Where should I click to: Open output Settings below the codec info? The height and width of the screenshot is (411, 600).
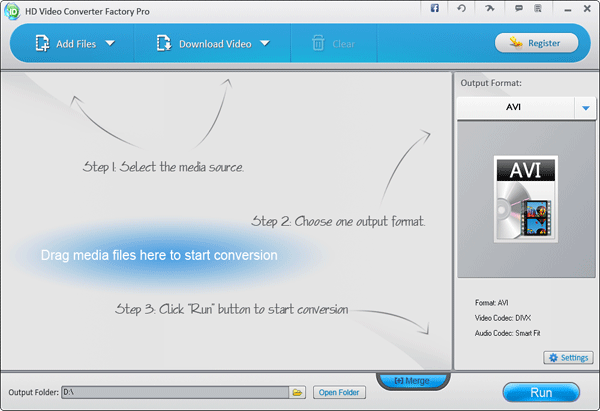568,357
